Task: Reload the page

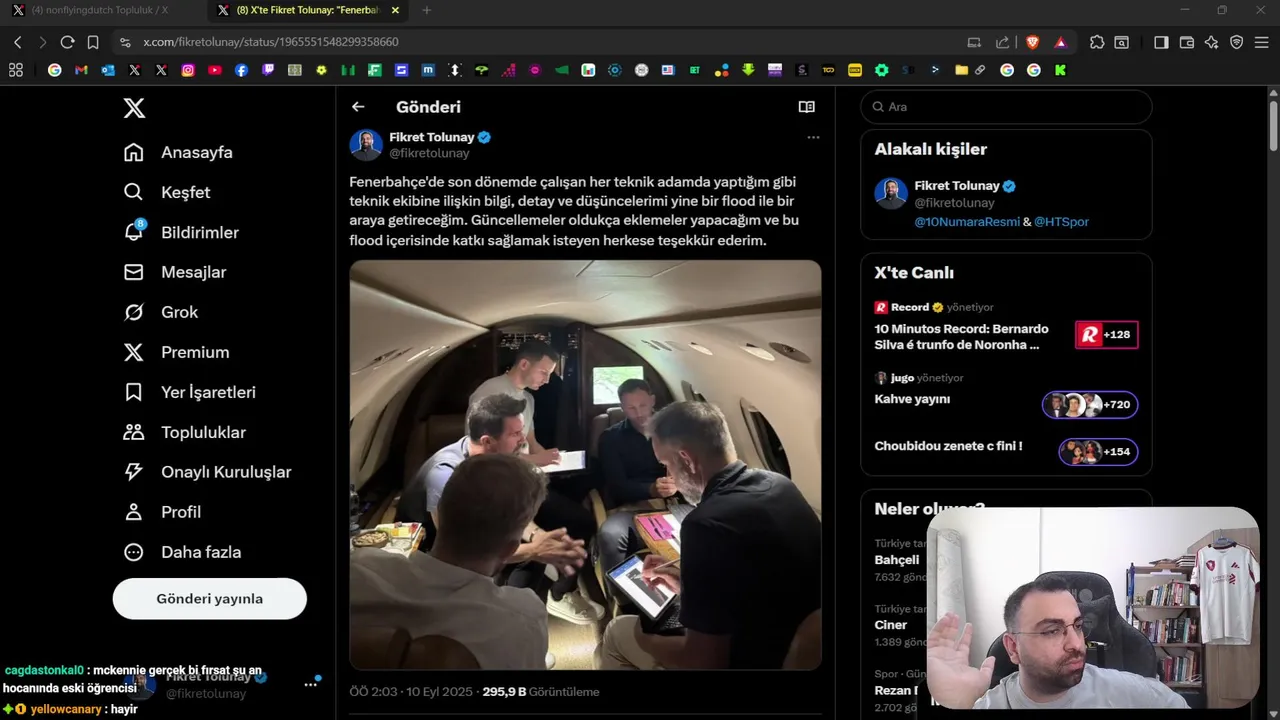Action: point(67,42)
